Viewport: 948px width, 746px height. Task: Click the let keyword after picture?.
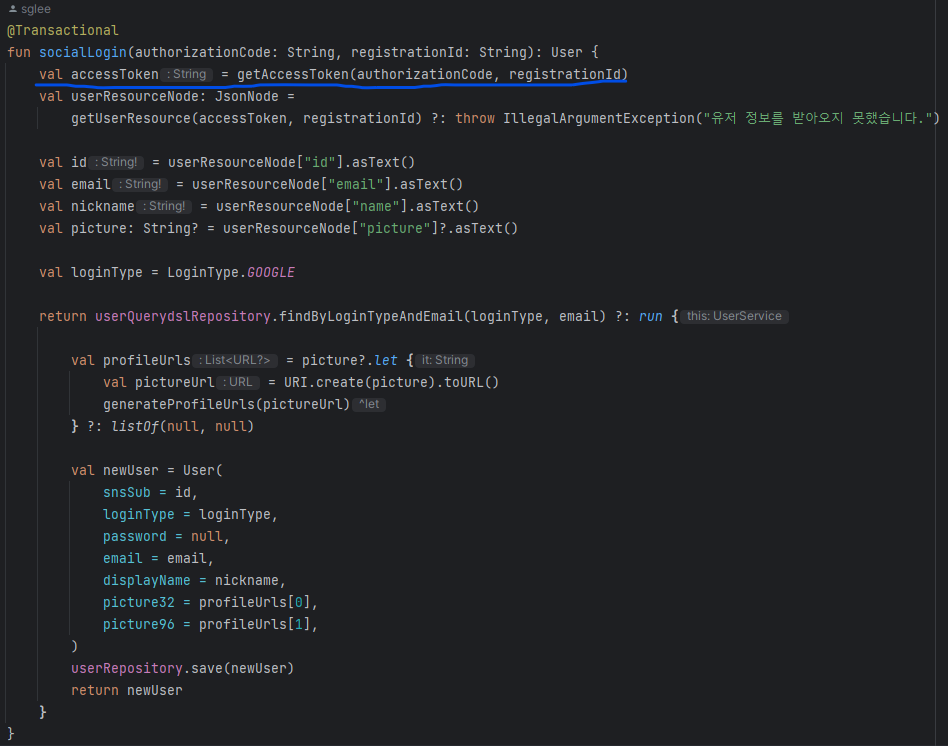point(386,361)
